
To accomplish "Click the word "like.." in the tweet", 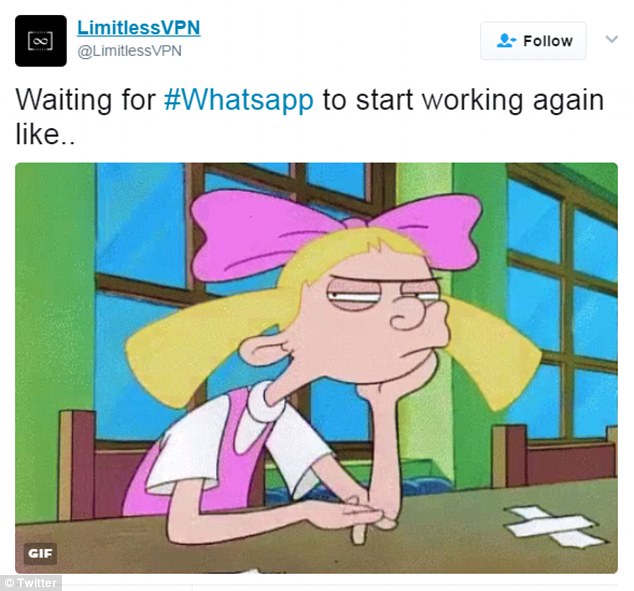I will [x=45, y=134].
